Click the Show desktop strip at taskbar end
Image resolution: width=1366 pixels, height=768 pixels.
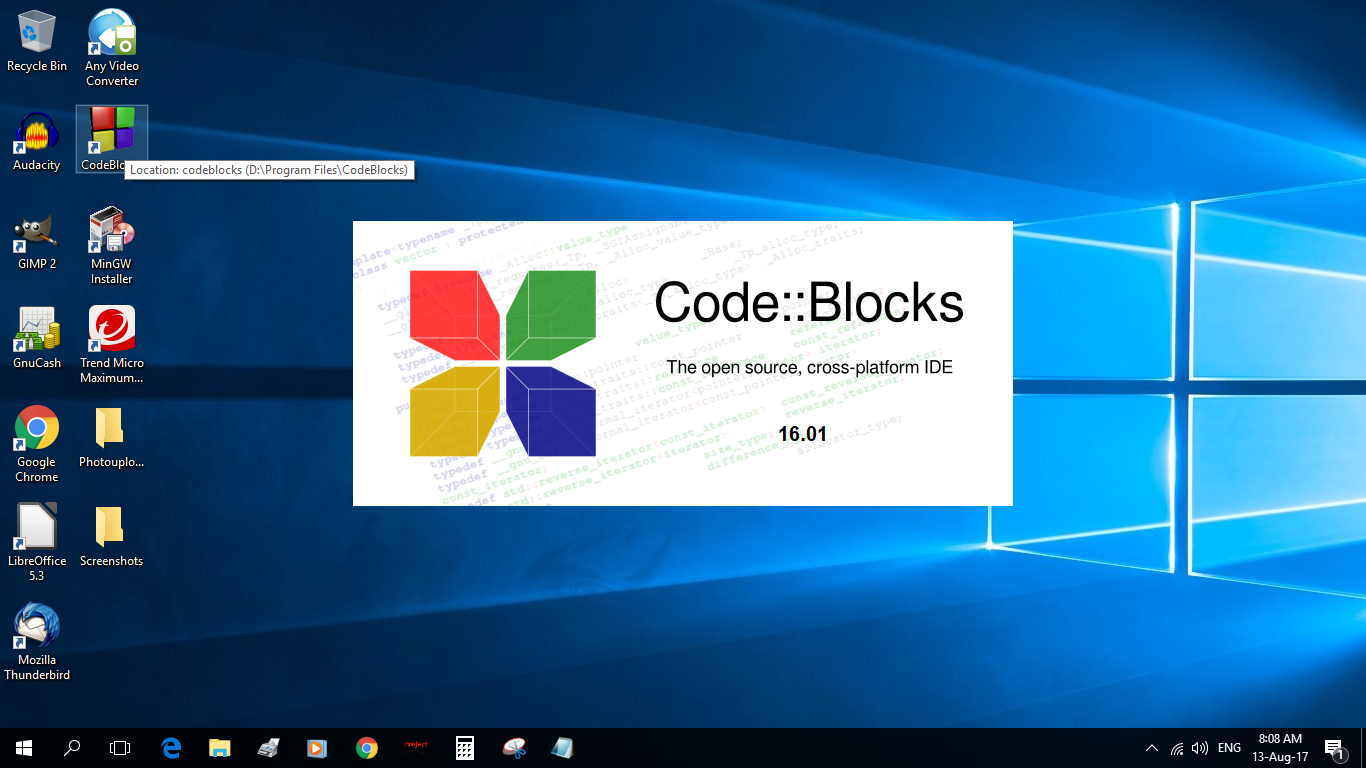(1363, 748)
